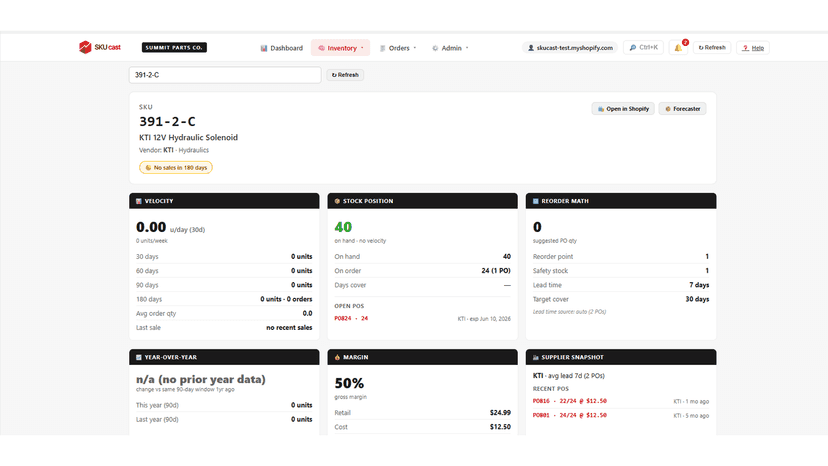Click the SKU title 391-2-C
828x466 pixels.
167,122
